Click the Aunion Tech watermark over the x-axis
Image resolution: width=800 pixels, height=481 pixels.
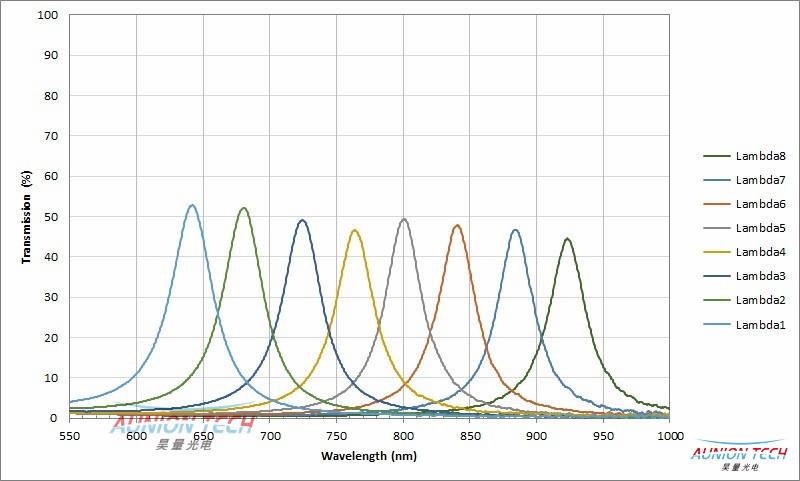(x=180, y=430)
